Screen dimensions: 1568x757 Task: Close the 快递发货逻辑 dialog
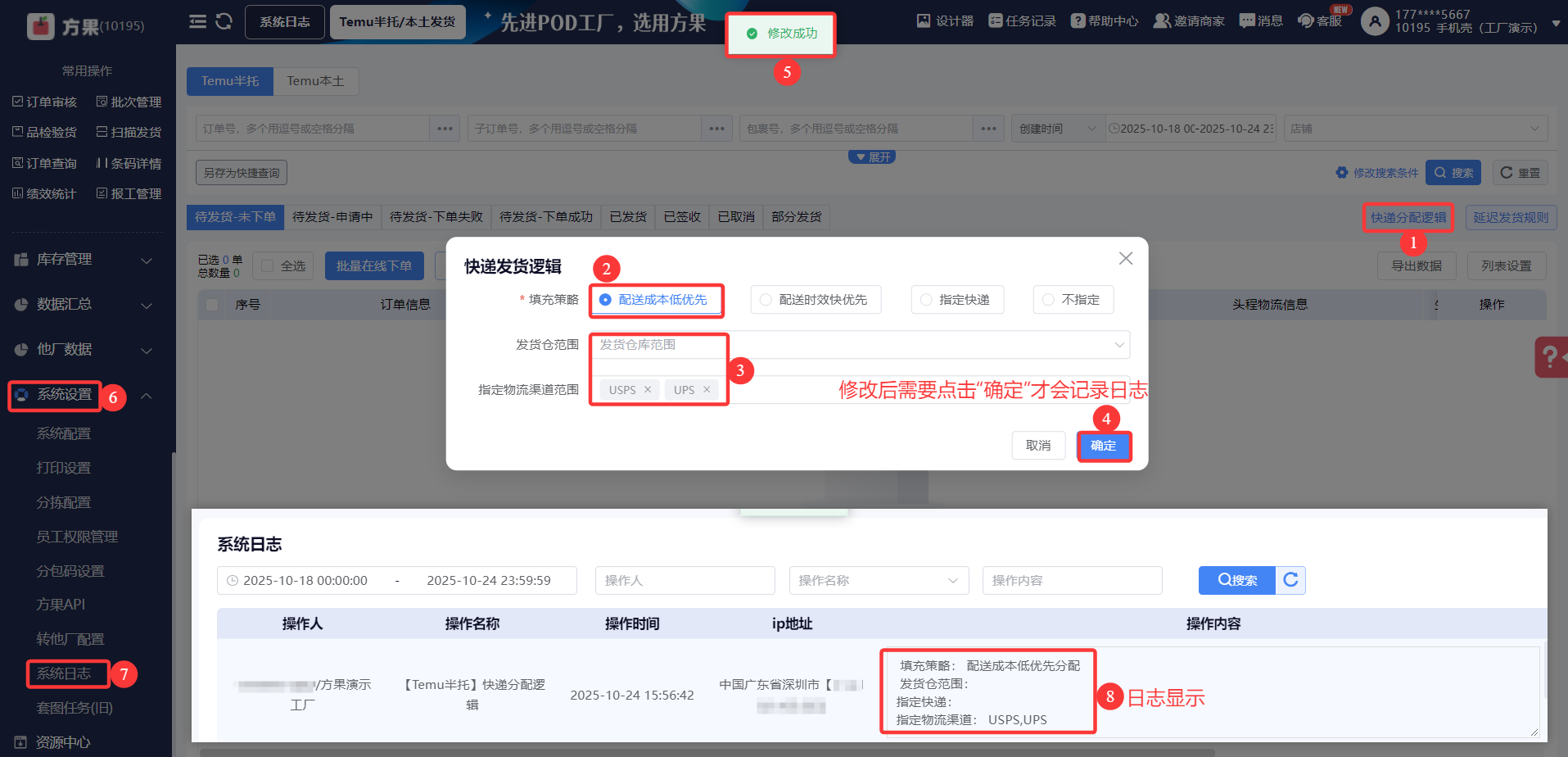coord(1126,258)
